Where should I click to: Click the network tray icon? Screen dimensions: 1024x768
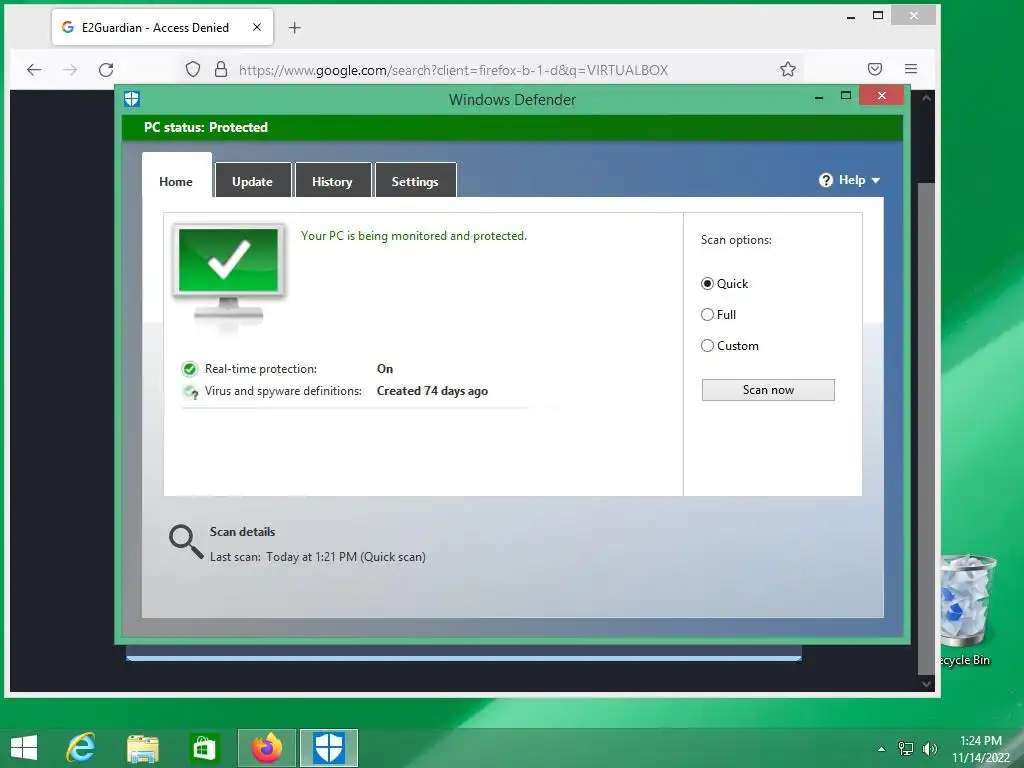906,749
